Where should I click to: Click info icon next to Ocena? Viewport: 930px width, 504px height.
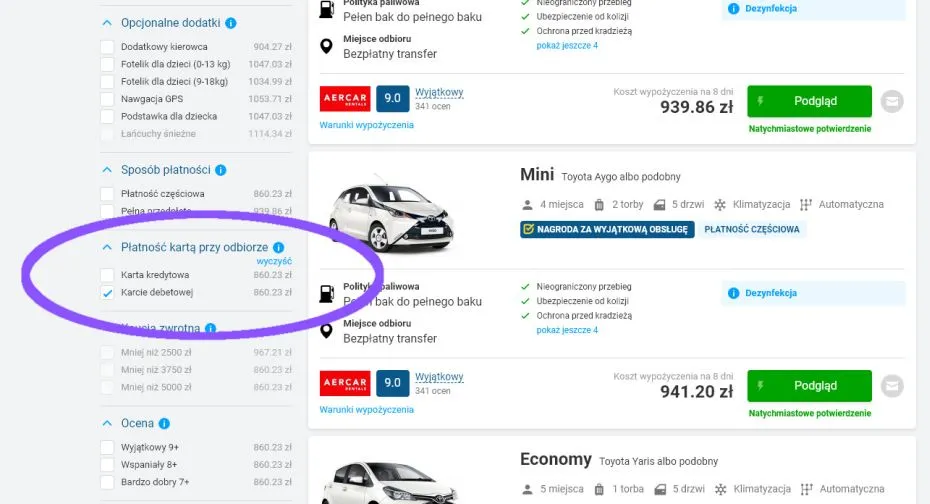pos(164,424)
